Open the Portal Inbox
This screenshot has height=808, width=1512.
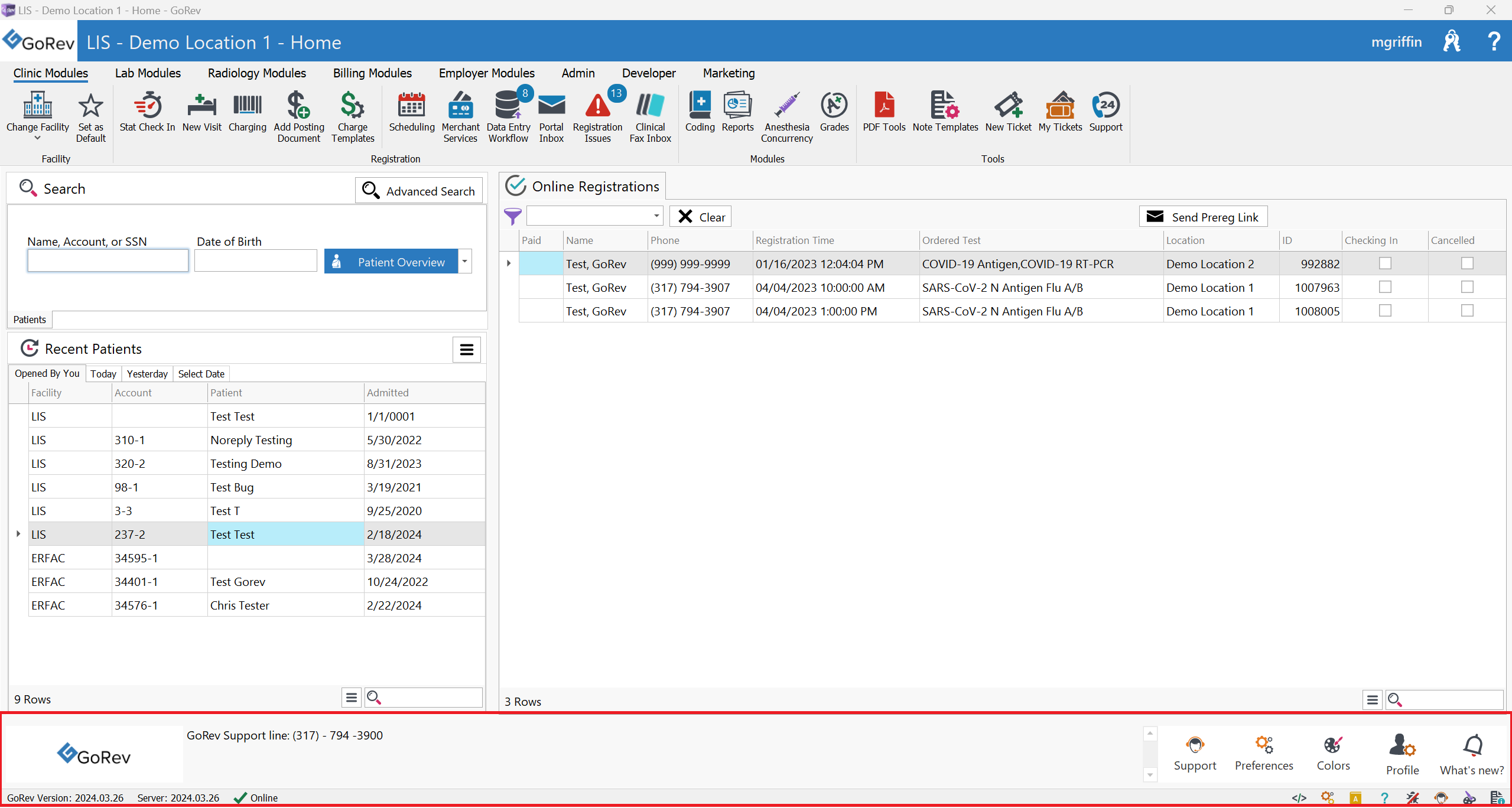tap(551, 117)
